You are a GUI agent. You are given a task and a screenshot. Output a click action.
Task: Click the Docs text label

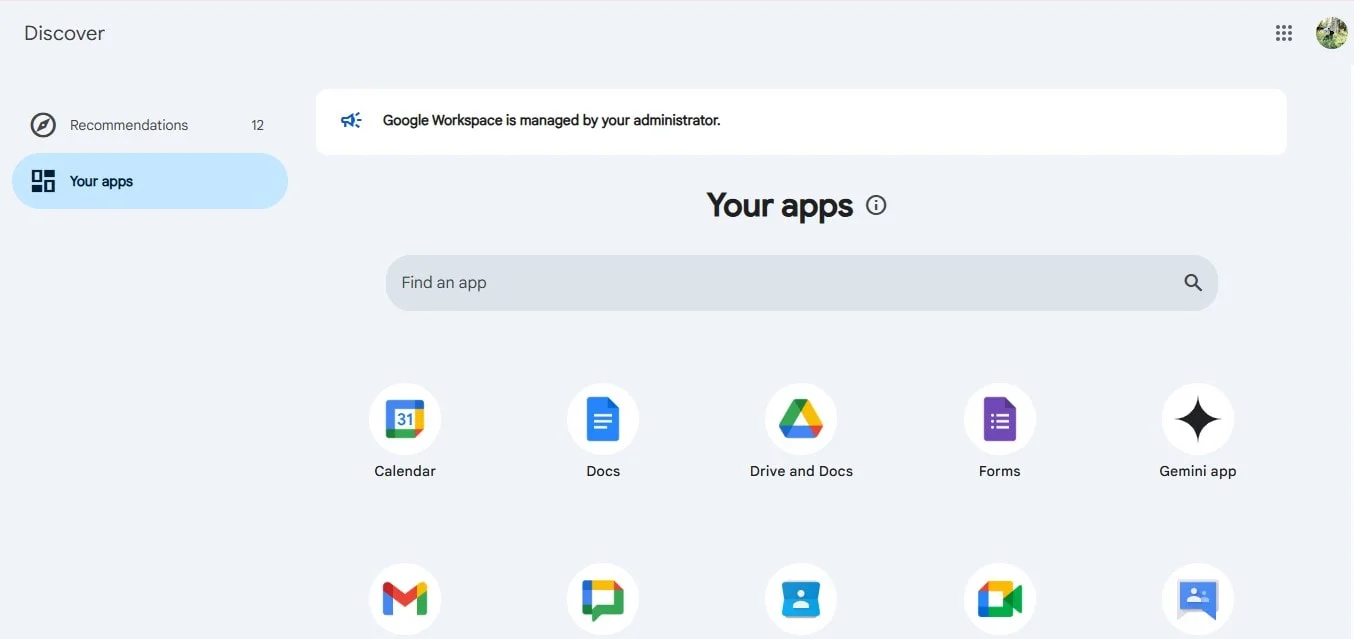coord(603,471)
